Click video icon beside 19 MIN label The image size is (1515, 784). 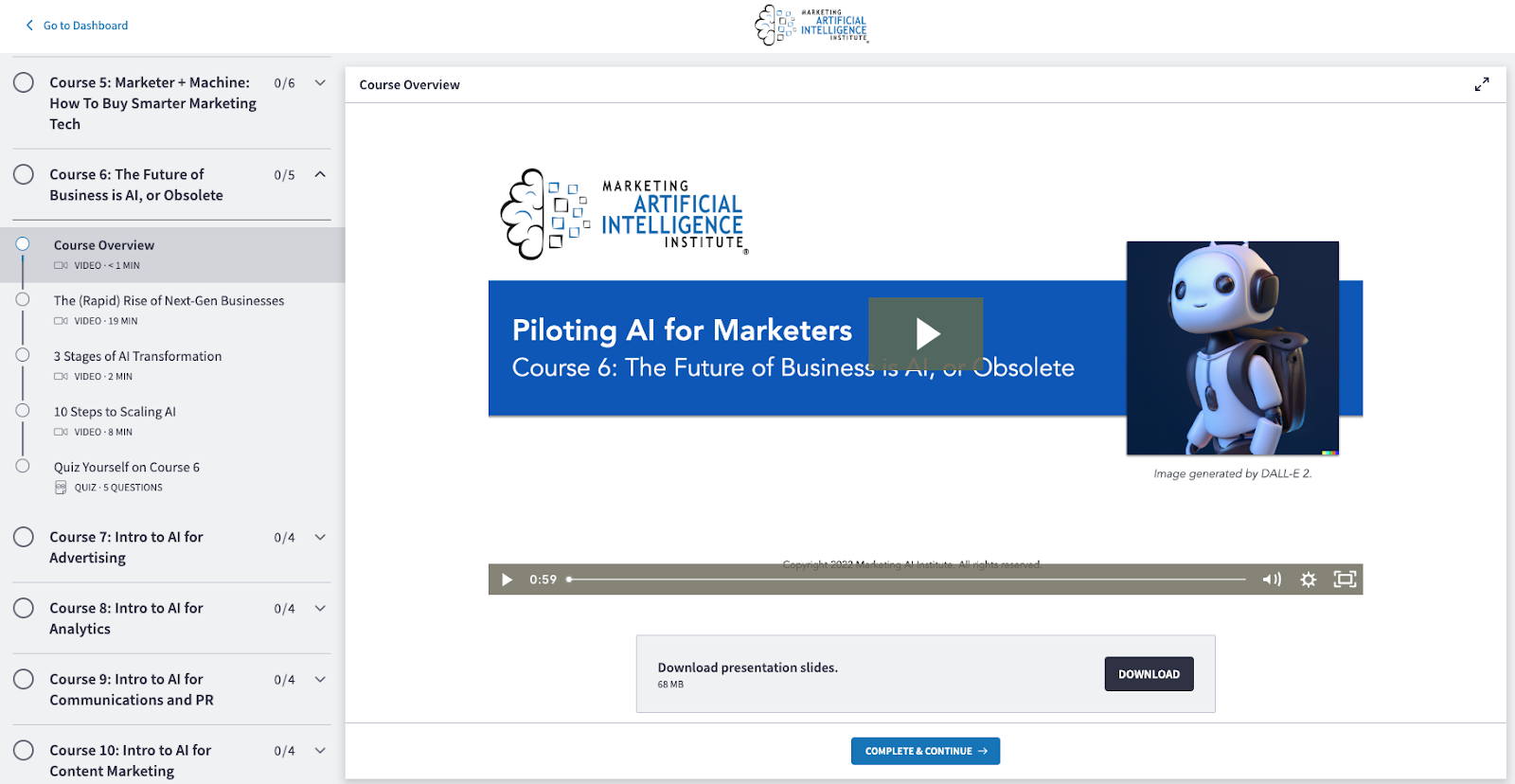click(x=61, y=321)
